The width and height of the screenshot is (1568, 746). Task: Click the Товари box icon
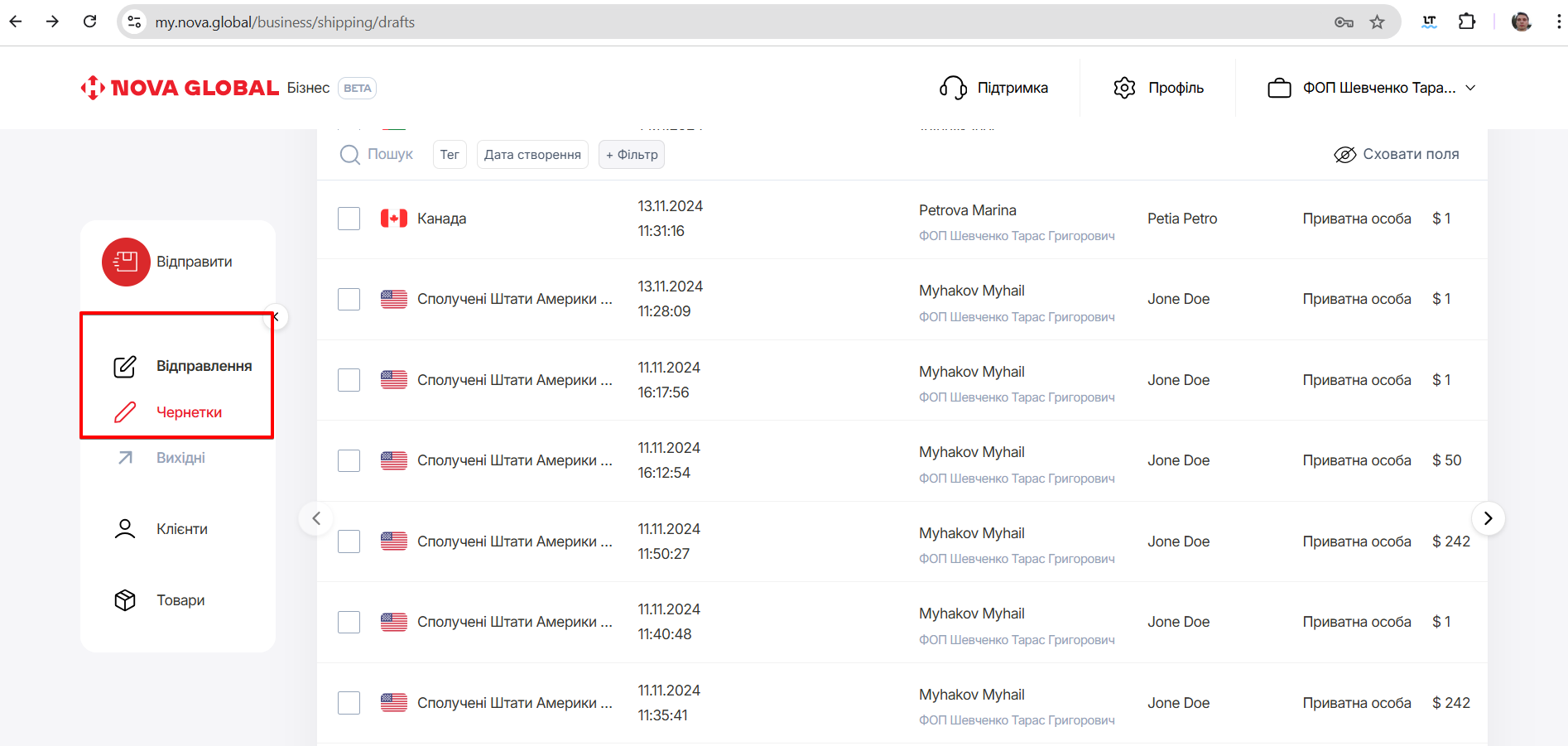pos(125,600)
